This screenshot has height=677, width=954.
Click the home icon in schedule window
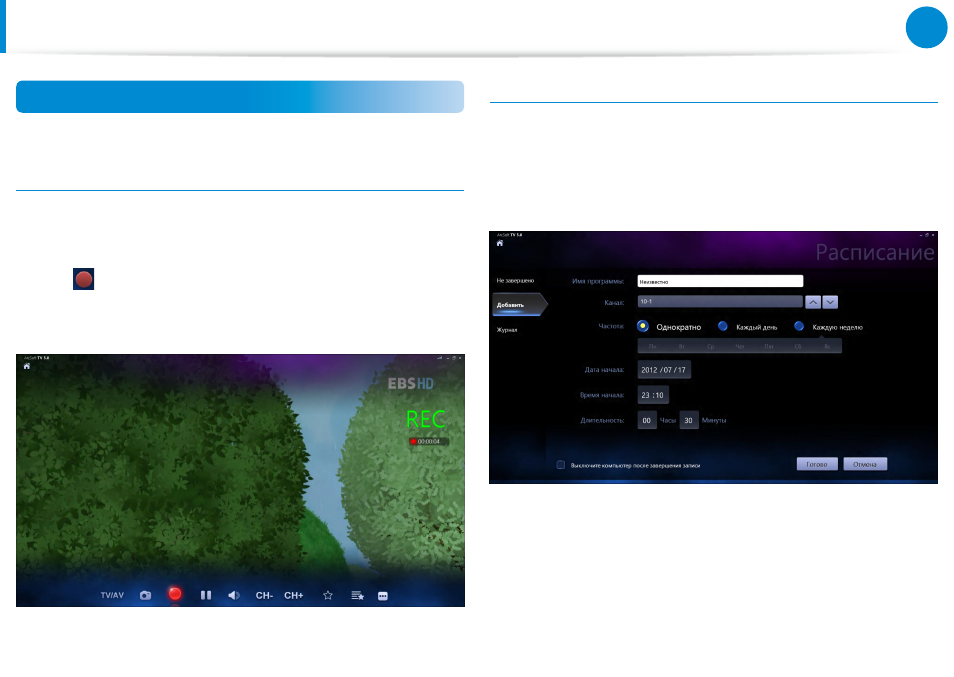[x=500, y=243]
